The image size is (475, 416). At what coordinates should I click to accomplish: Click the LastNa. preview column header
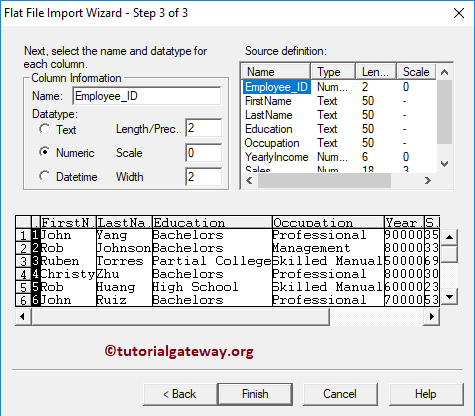124,222
